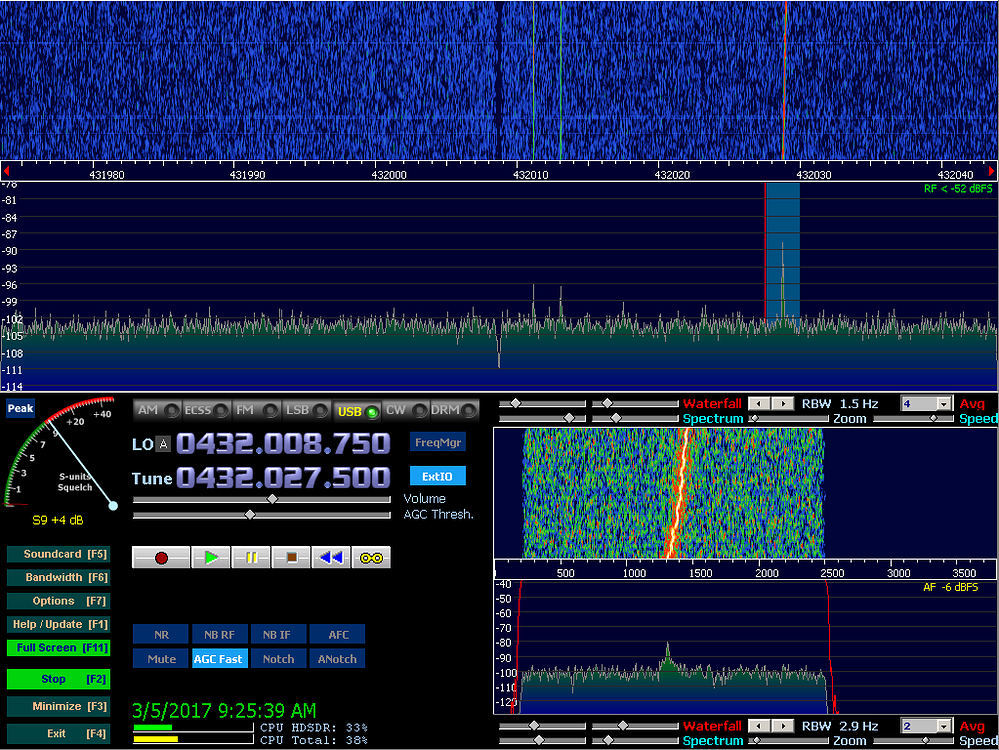Toggle AGC Fast setting
Image resolution: width=999 pixels, height=750 pixels.
pyautogui.click(x=219, y=659)
